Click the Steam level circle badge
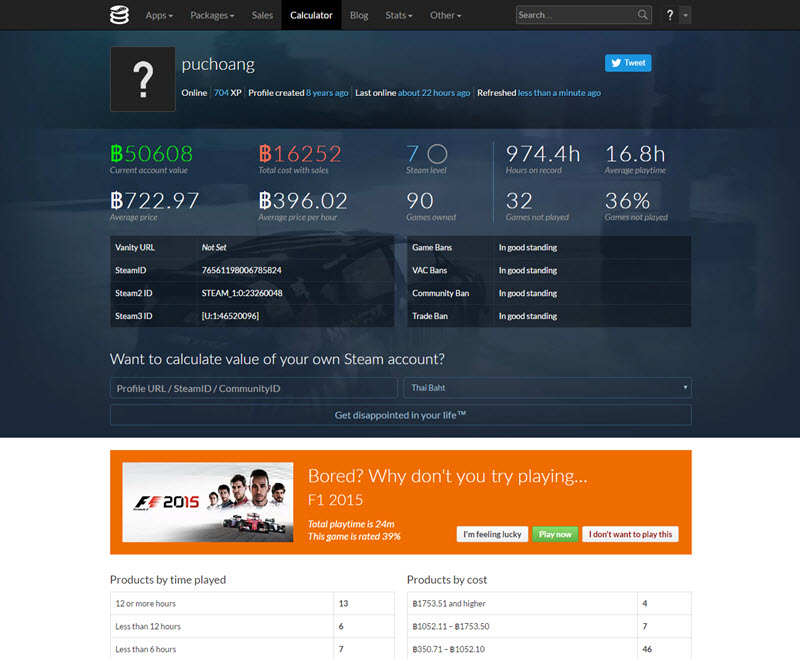Viewport: 800px width, 659px height. tap(437, 154)
